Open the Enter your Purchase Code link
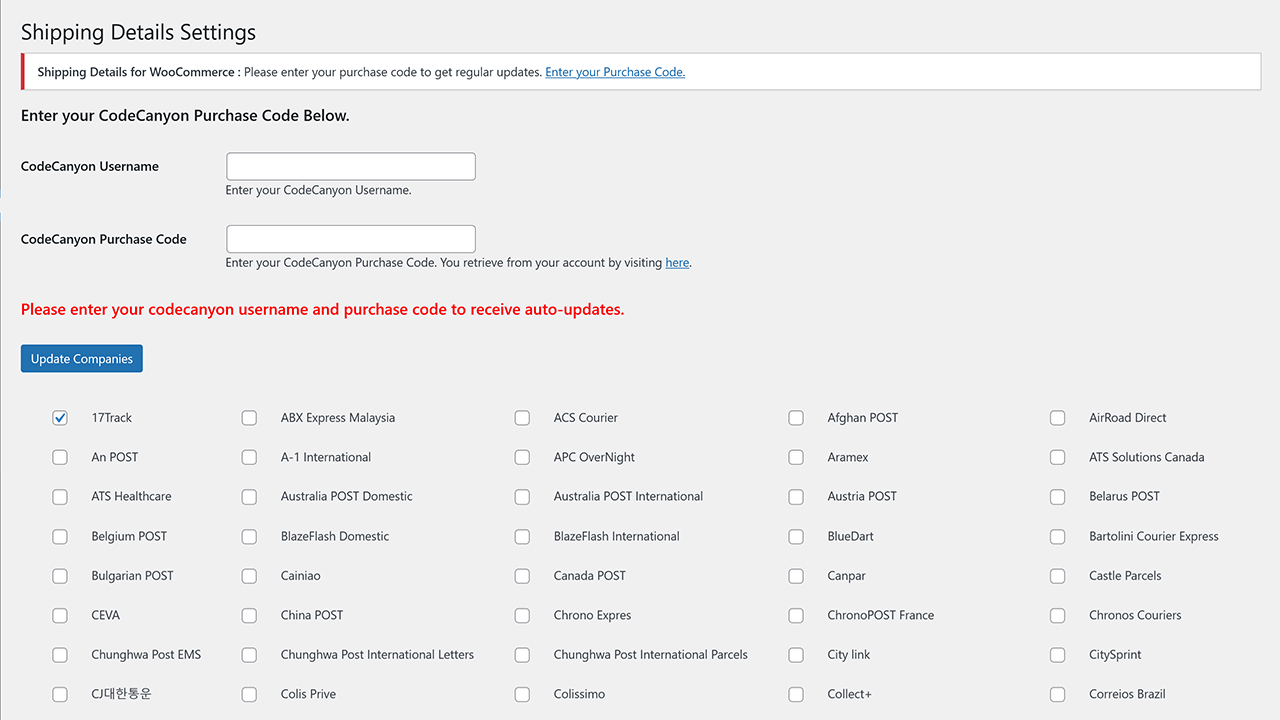The width and height of the screenshot is (1280, 720). 614,71
